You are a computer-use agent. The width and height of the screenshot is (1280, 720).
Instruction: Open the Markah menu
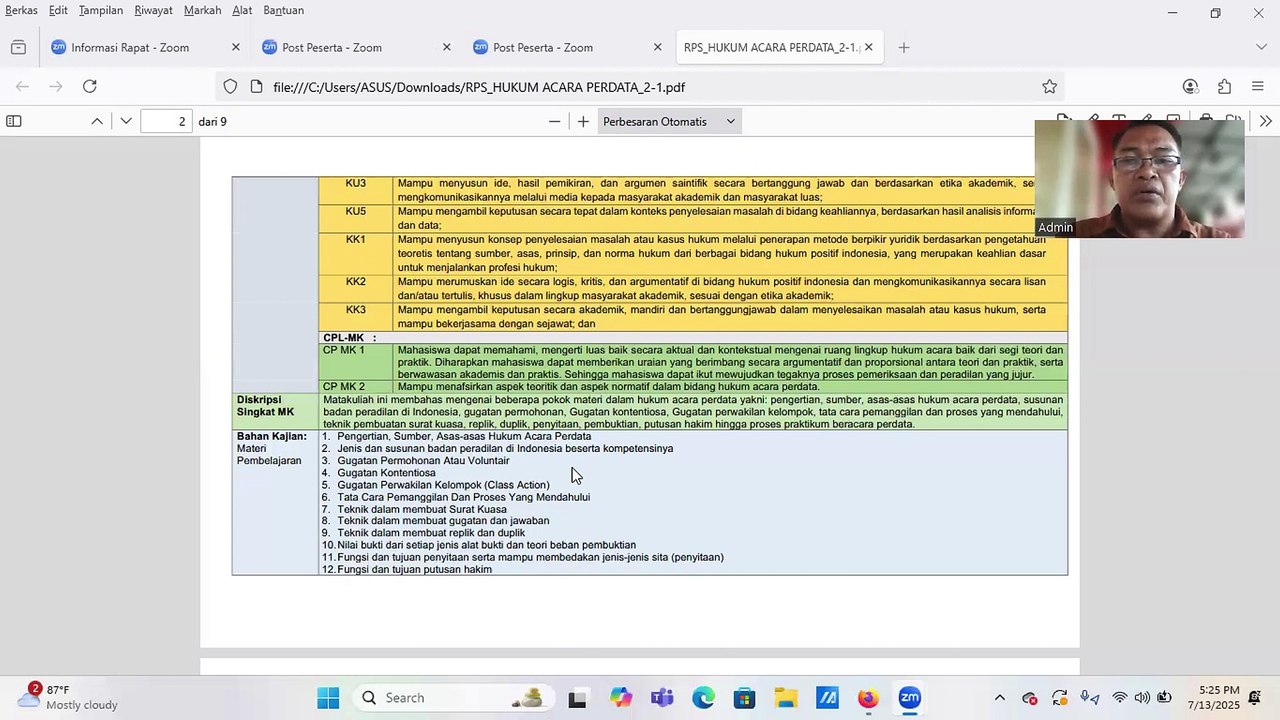tap(202, 10)
